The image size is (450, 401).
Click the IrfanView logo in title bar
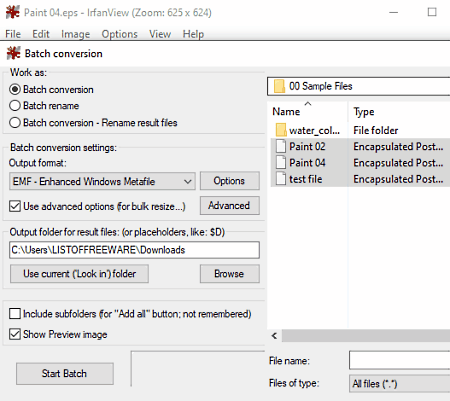tap(13, 12)
